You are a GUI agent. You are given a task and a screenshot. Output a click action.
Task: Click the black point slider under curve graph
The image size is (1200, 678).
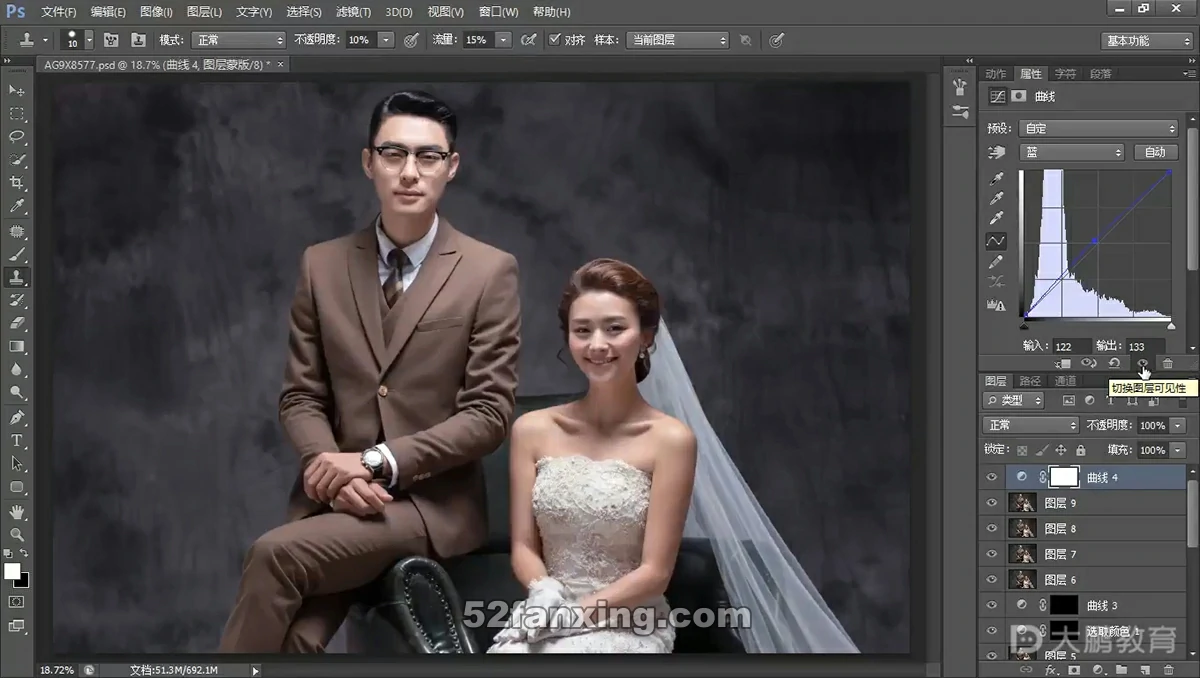(1024, 325)
